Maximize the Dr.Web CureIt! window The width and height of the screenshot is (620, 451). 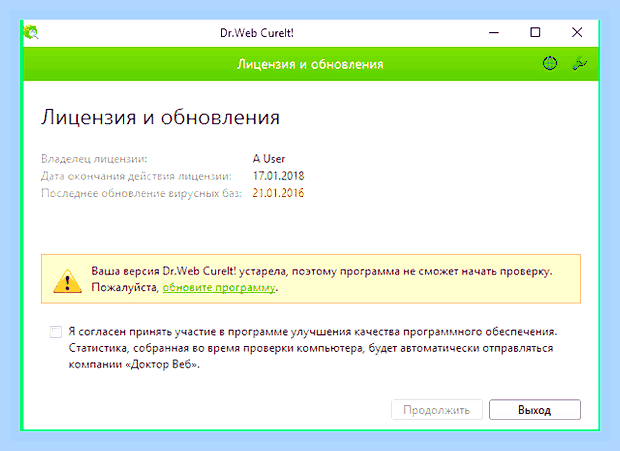[535, 32]
